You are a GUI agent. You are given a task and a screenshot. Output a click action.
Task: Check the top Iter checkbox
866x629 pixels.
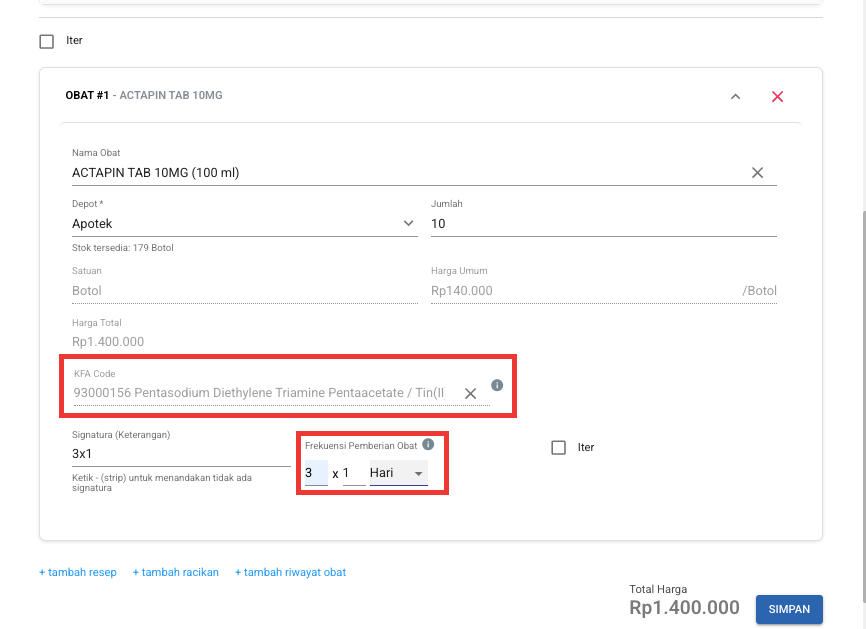(46, 42)
